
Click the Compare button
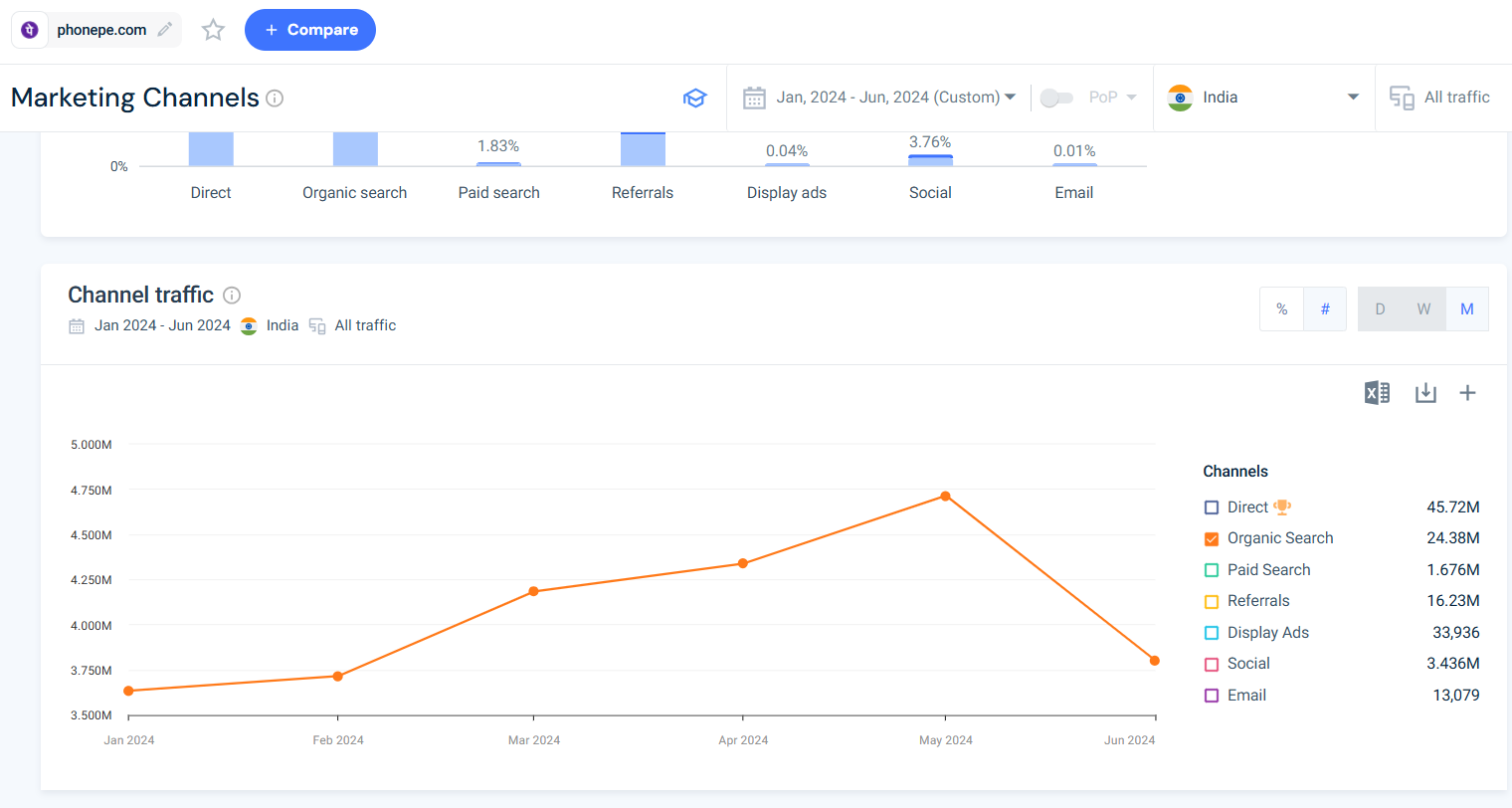(x=310, y=30)
